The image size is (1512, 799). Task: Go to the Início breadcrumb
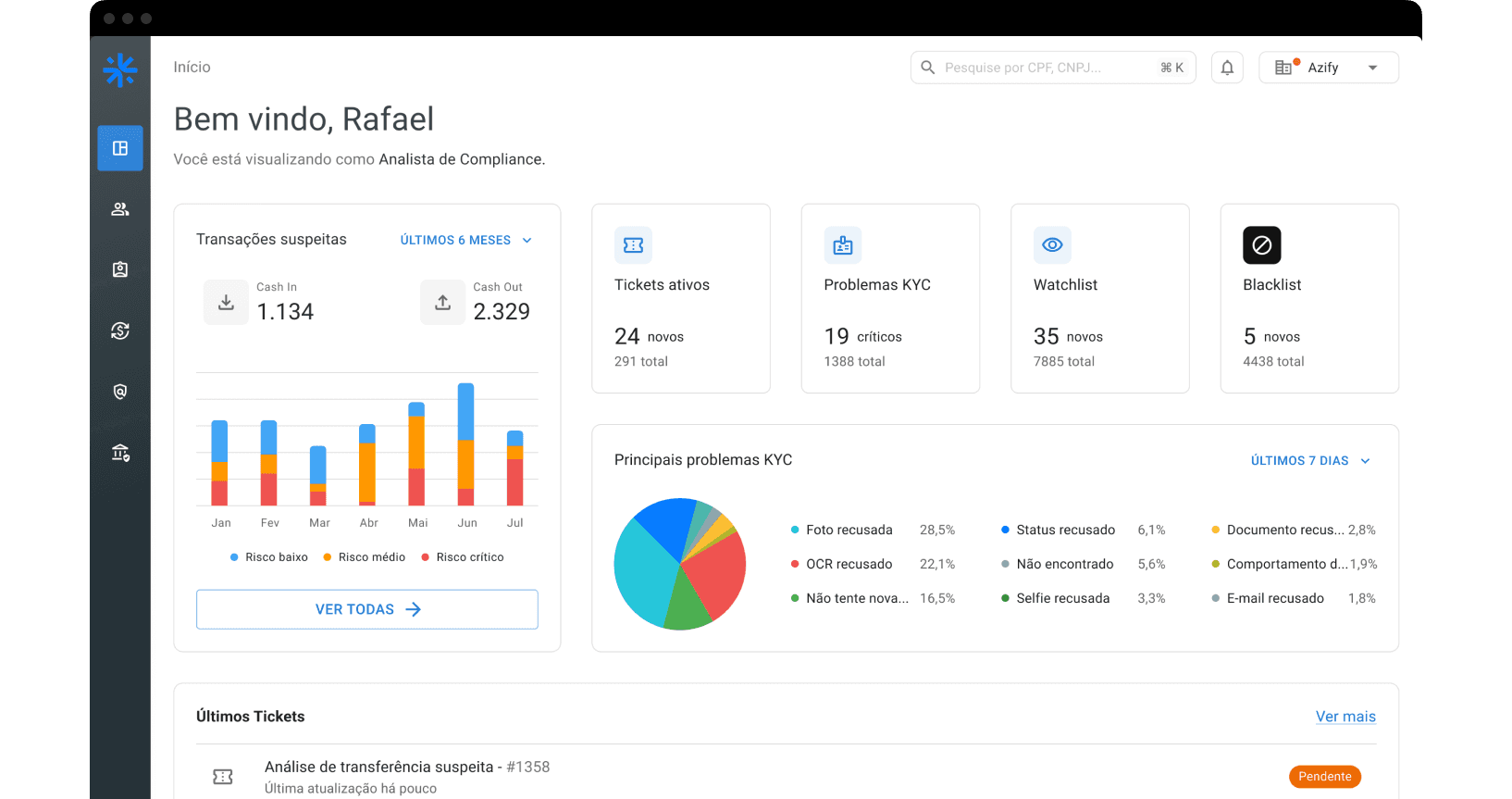coord(192,67)
